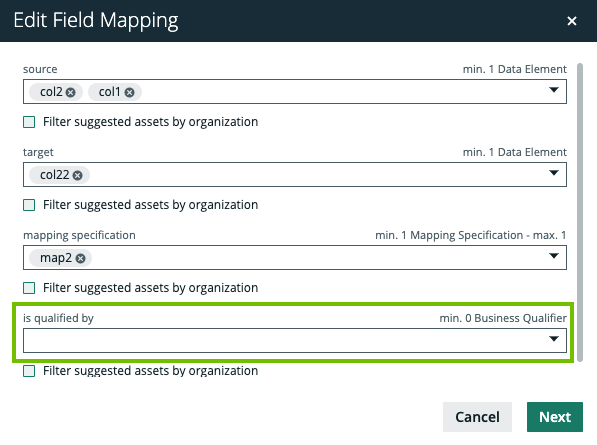This screenshot has width=597, height=445.
Task: Enable organization filter under target field
Action: 29,205
